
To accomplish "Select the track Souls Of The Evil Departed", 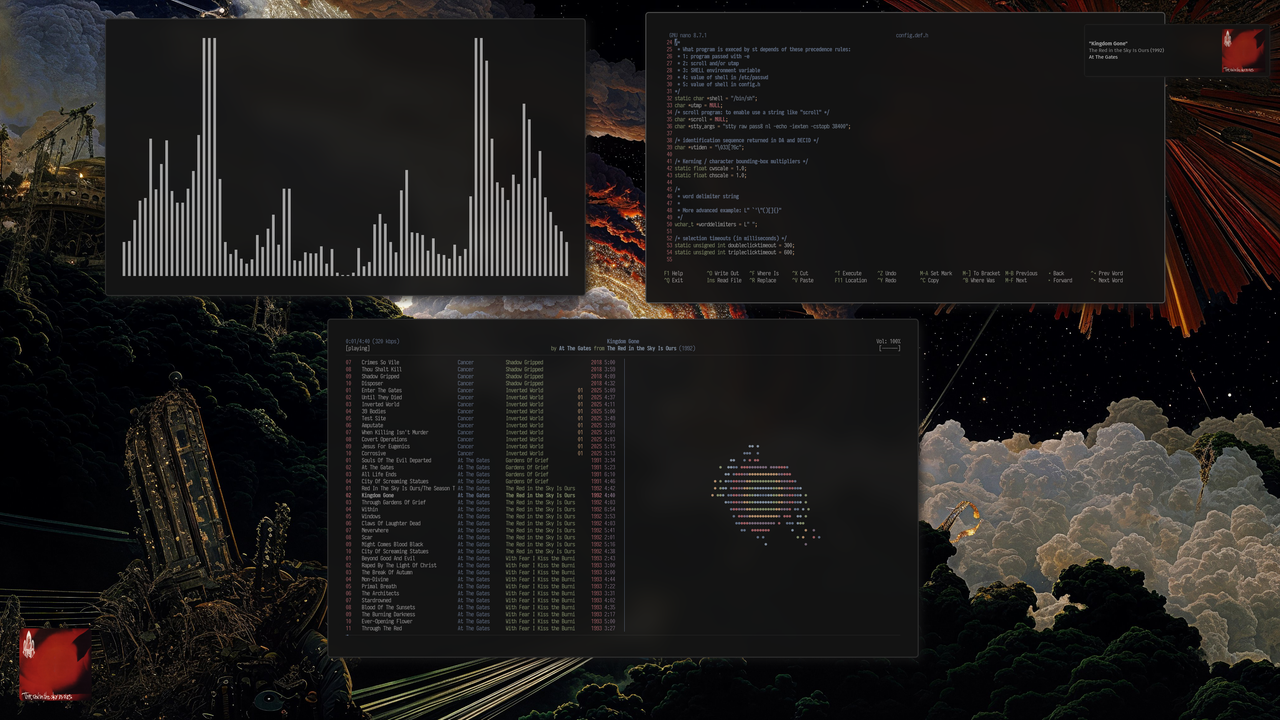I will pos(480,460).
